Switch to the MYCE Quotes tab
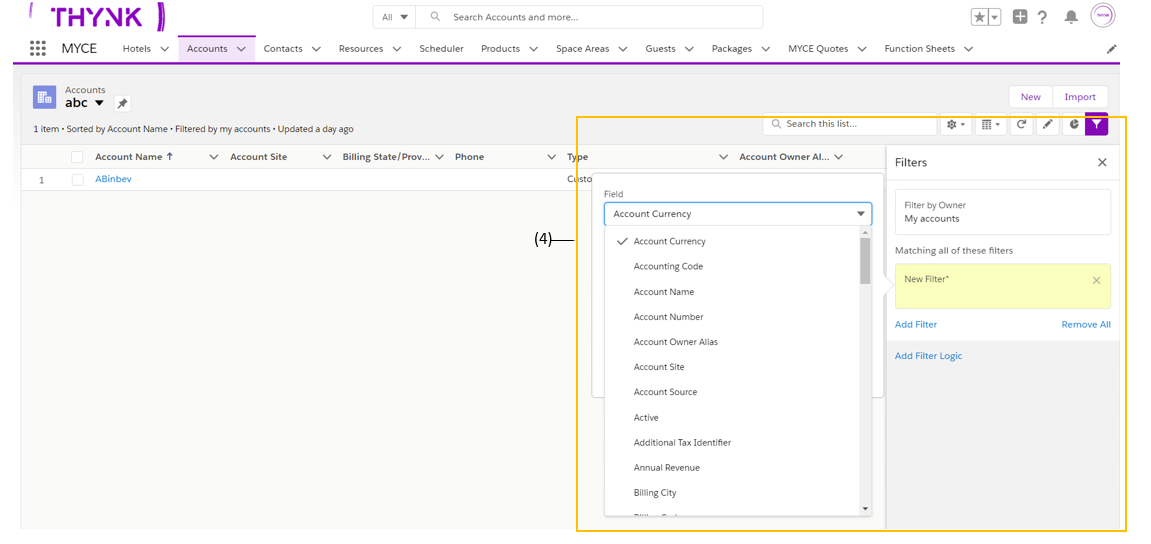 pos(818,49)
